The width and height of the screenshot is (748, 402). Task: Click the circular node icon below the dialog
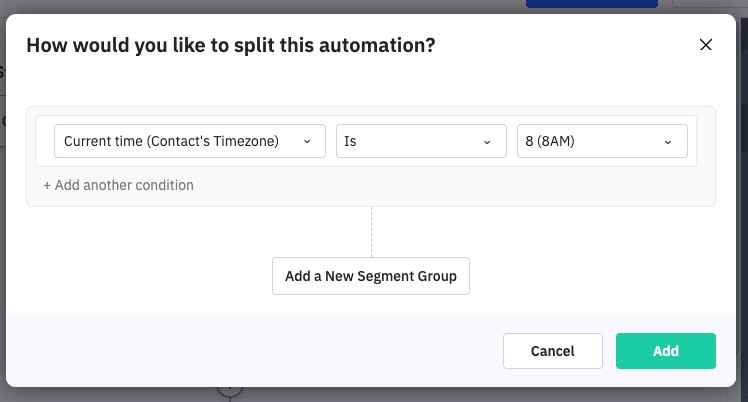point(230,393)
